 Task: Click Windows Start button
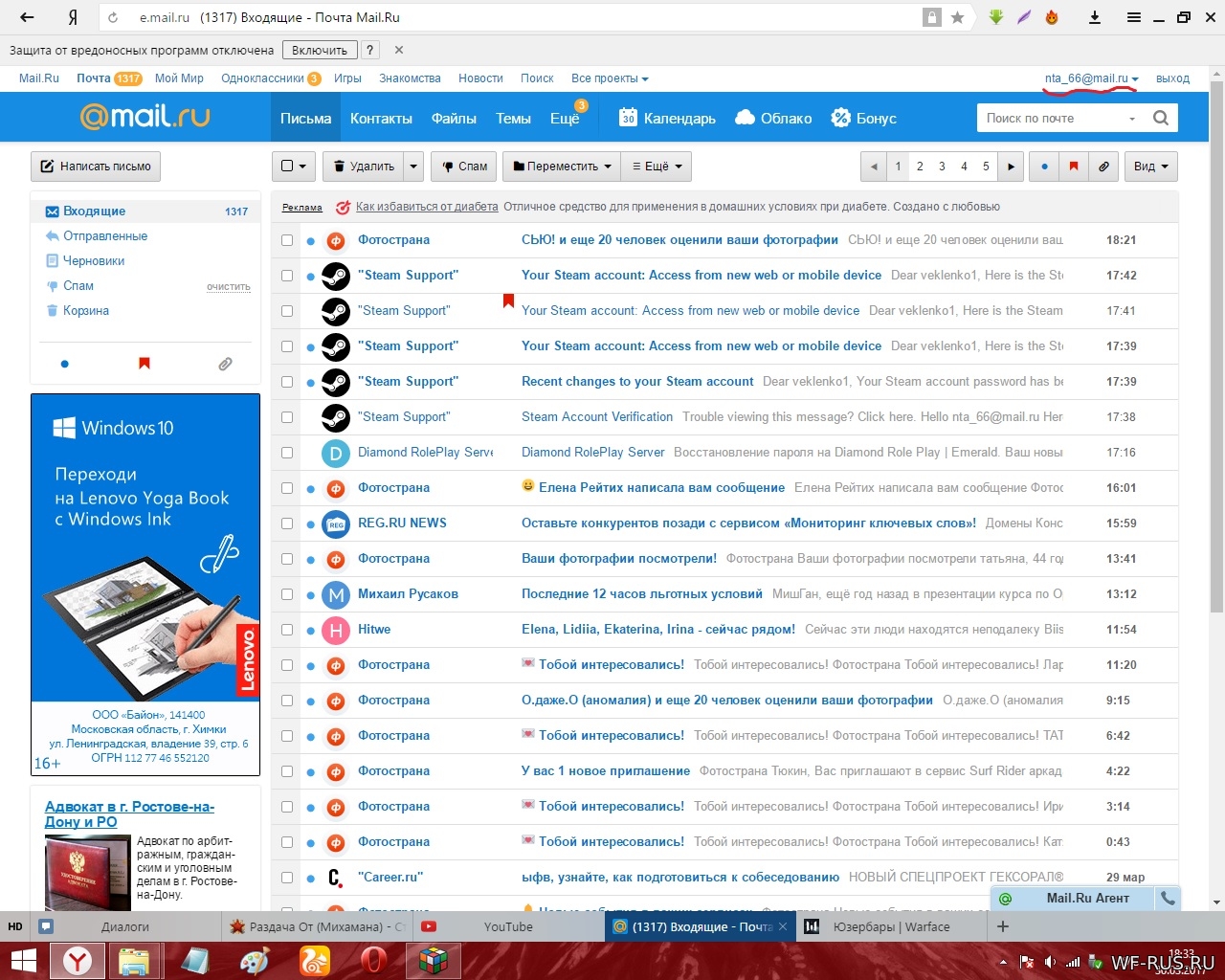[x=23, y=960]
